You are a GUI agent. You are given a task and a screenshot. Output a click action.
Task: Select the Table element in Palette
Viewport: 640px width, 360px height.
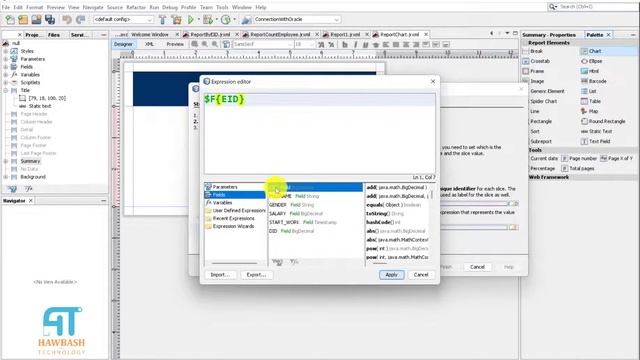(x=591, y=101)
